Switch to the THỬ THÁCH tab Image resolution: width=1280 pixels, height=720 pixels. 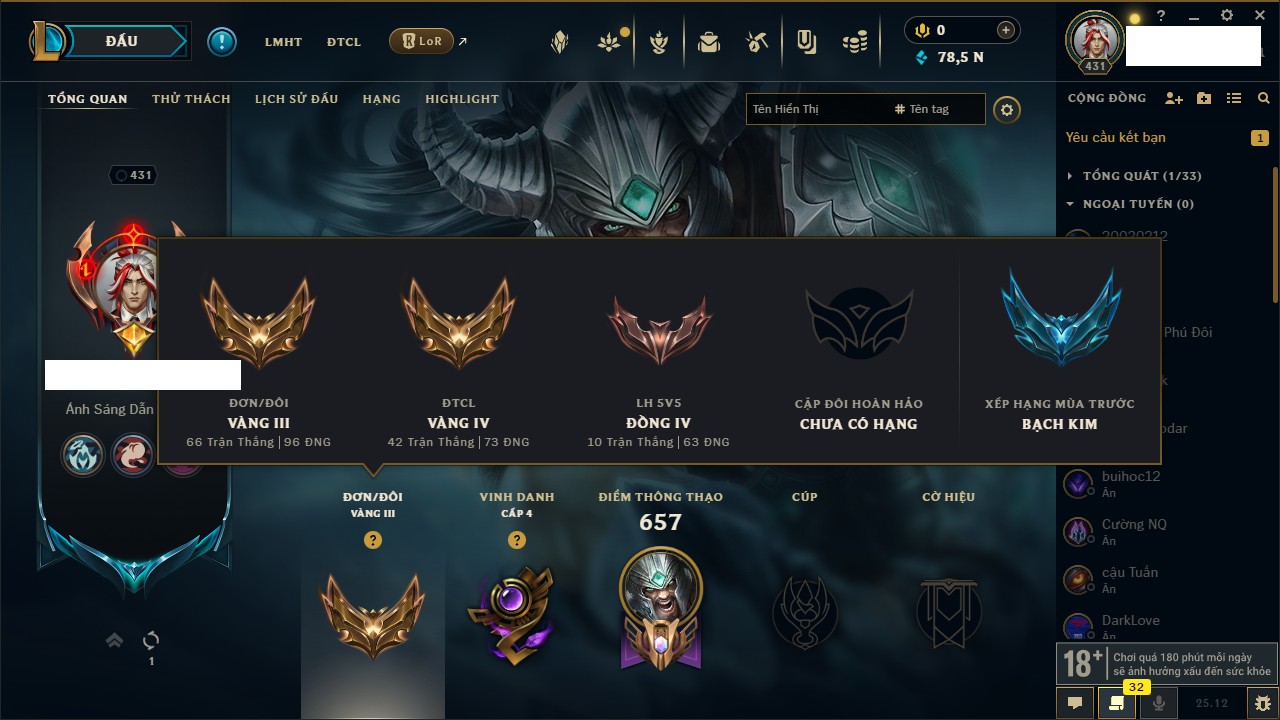[x=191, y=99]
